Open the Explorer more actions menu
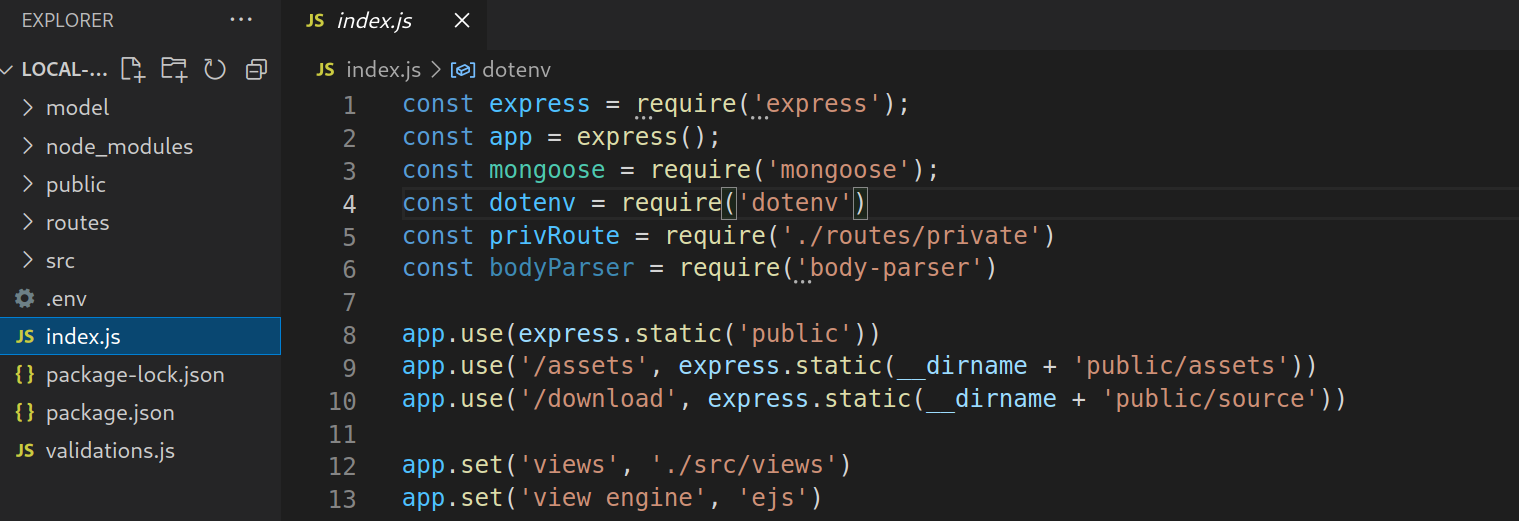1519x521 pixels. click(x=241, y=20)
